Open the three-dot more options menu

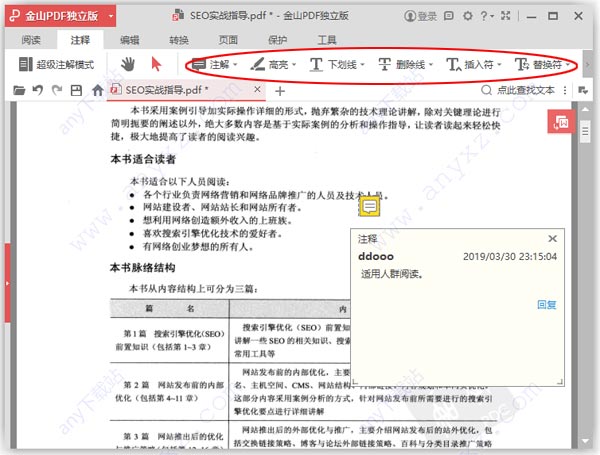565,90
